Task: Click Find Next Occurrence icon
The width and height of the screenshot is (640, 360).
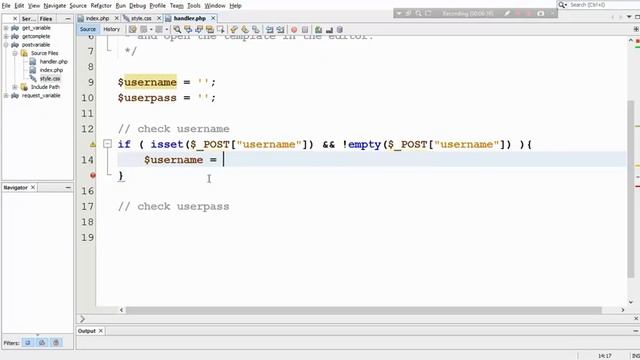Action: (x=199, y=29)
